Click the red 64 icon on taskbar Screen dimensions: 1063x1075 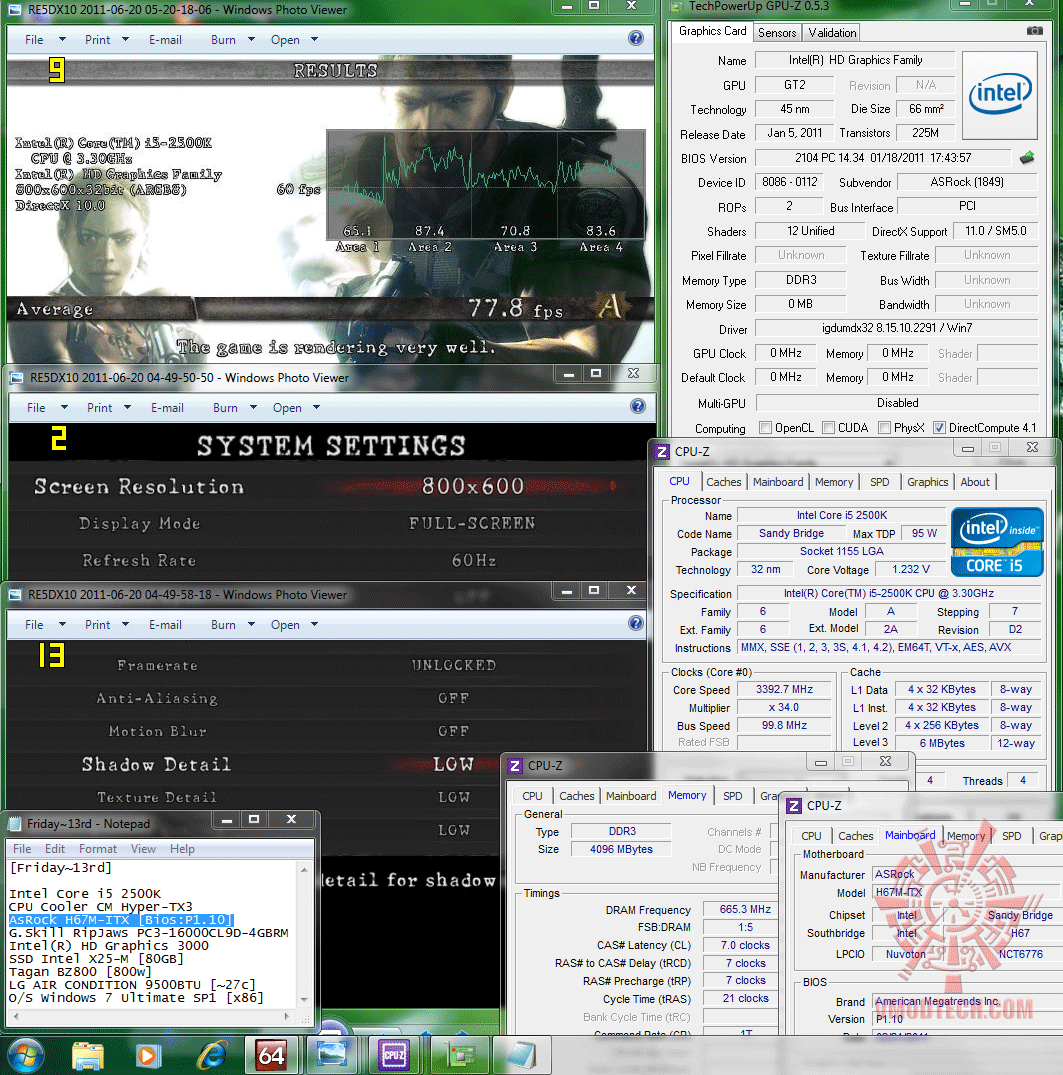click(x=272, y=1055)
